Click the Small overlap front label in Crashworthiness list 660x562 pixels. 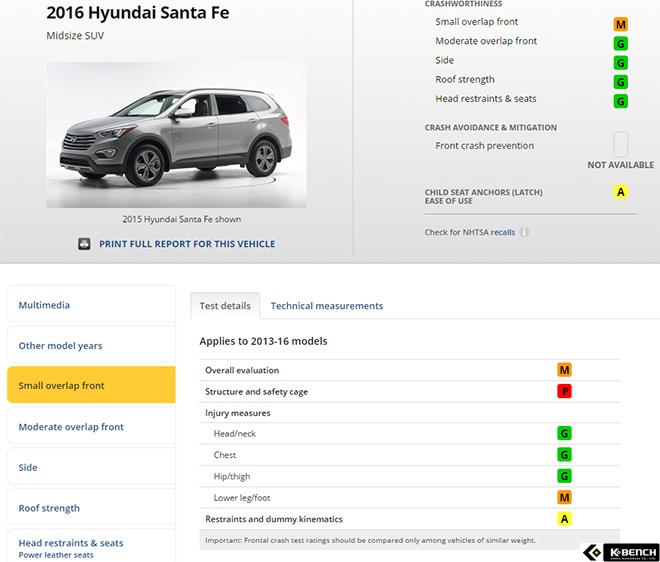tap(476, 22)
